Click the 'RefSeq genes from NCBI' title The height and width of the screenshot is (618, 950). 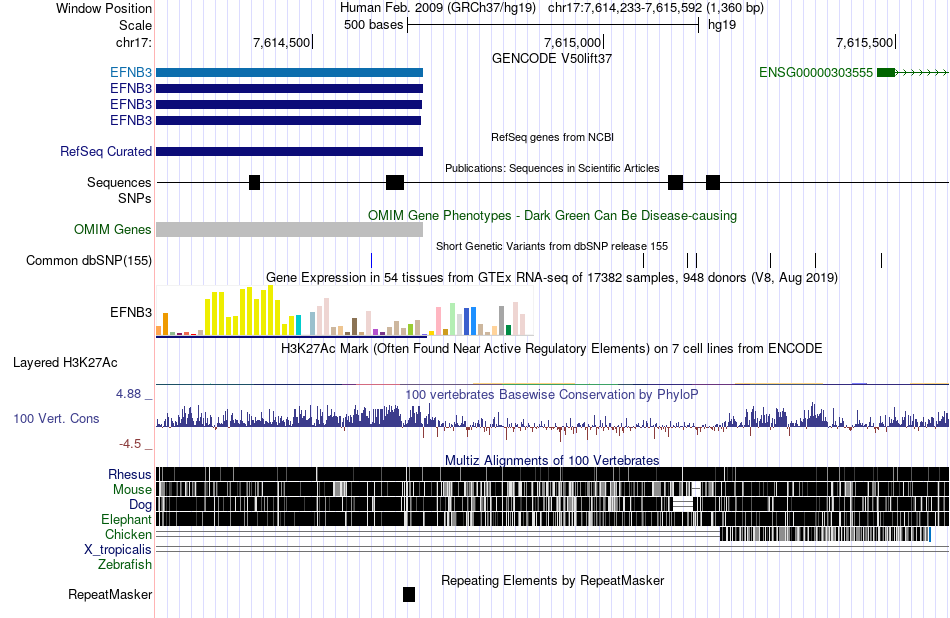pos(552,138)
